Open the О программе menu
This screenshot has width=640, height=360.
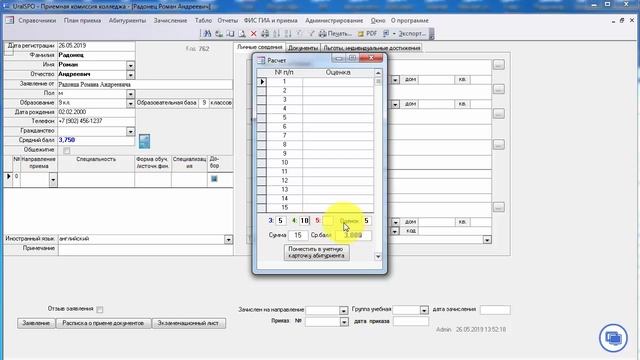click(x=410, y=20)
